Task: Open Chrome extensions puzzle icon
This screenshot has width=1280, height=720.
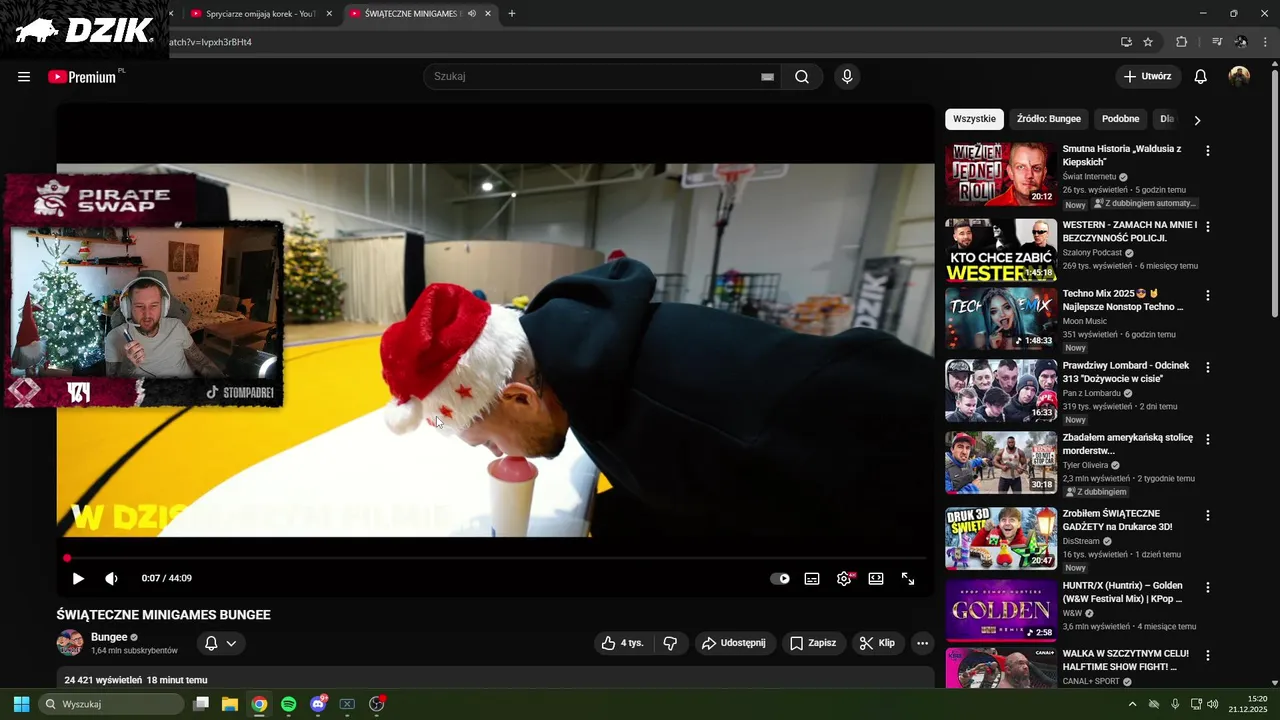Action: [1182, 42]
